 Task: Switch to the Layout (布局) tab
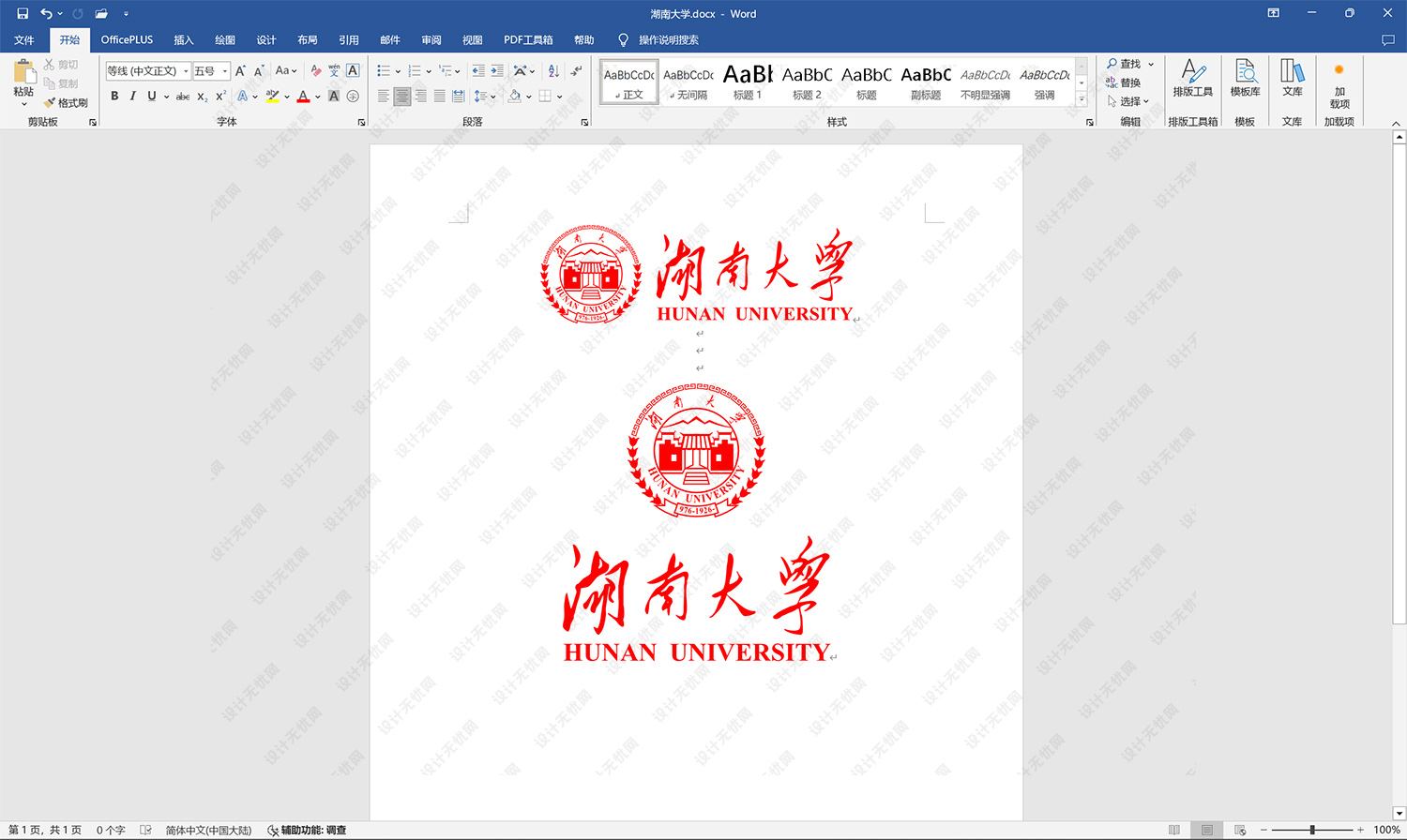tap(308, 40)
